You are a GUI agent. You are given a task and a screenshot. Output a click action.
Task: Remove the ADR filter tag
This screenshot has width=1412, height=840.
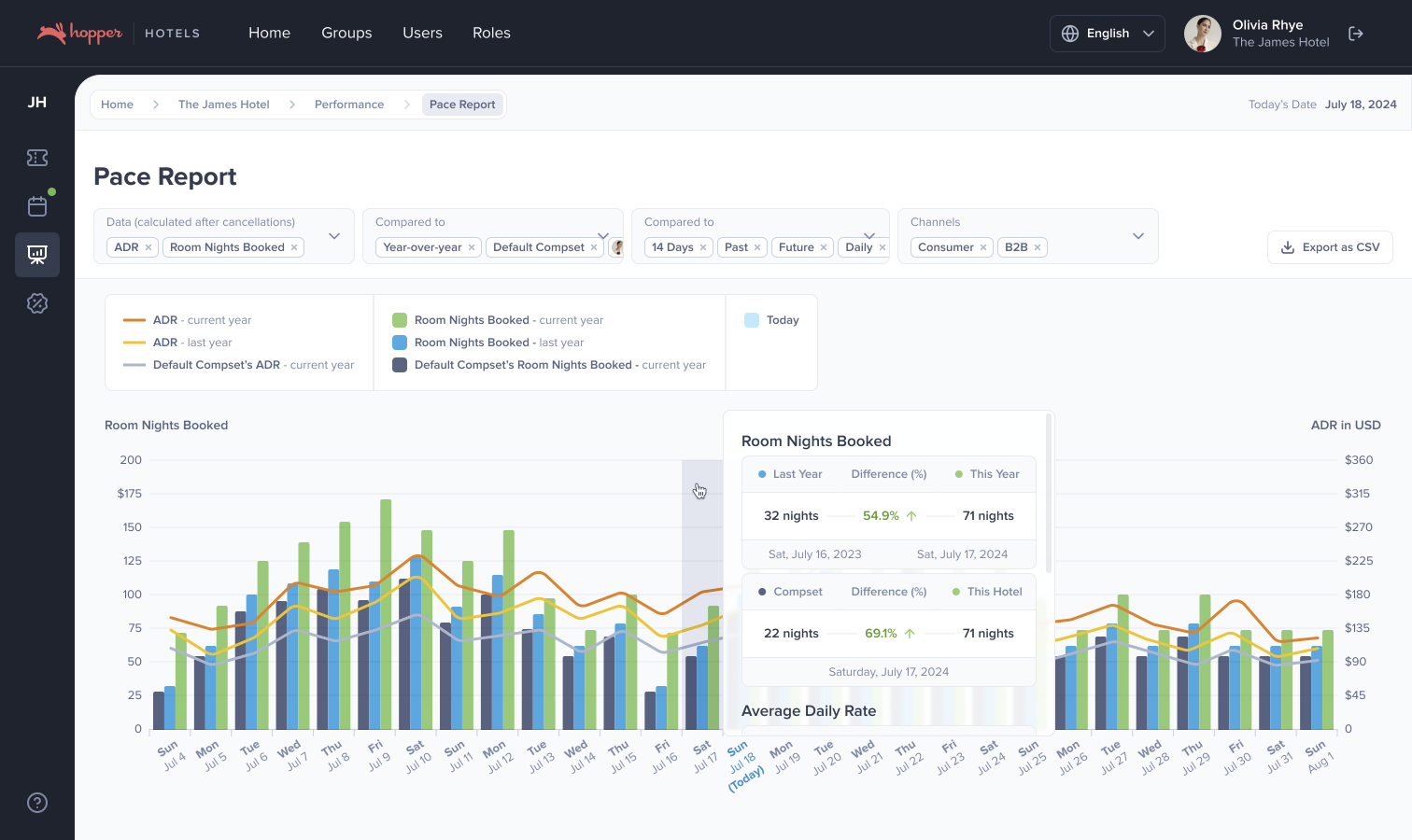point(148,247)
